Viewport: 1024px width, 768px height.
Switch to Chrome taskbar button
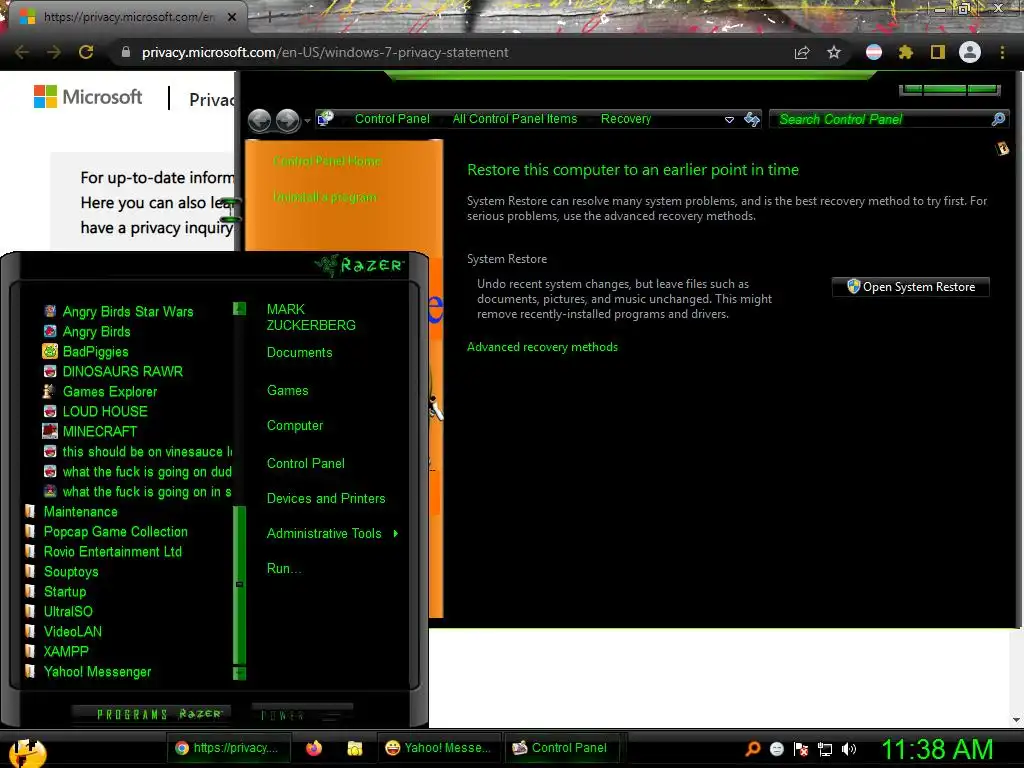[227, 748]
